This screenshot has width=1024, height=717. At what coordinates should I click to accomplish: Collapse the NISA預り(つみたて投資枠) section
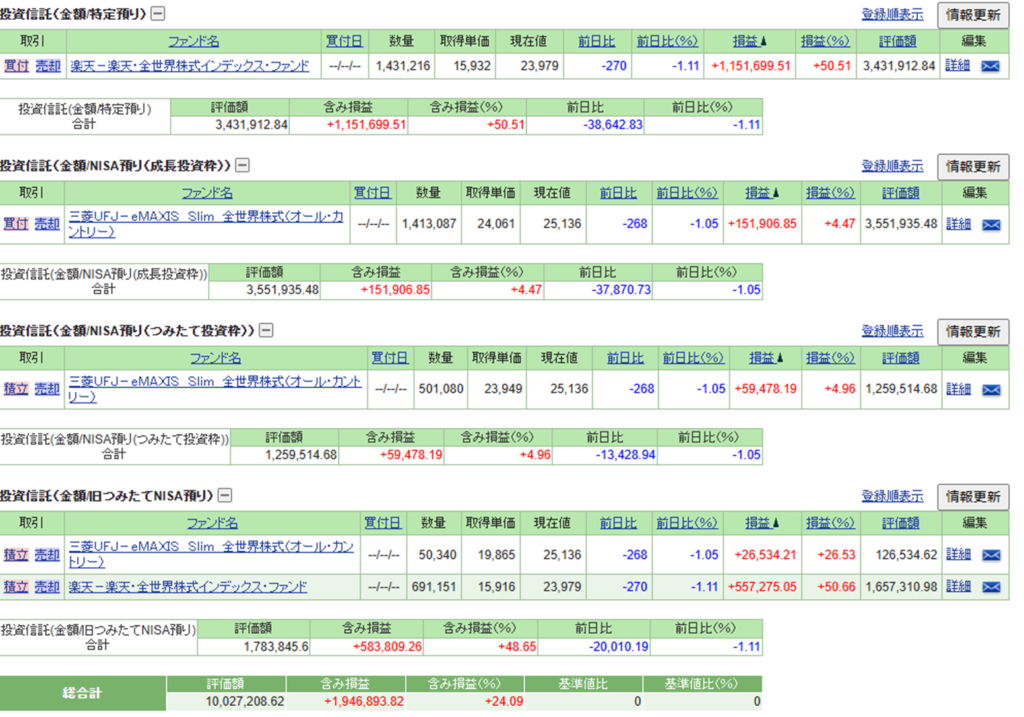click(x=266, y=330)
